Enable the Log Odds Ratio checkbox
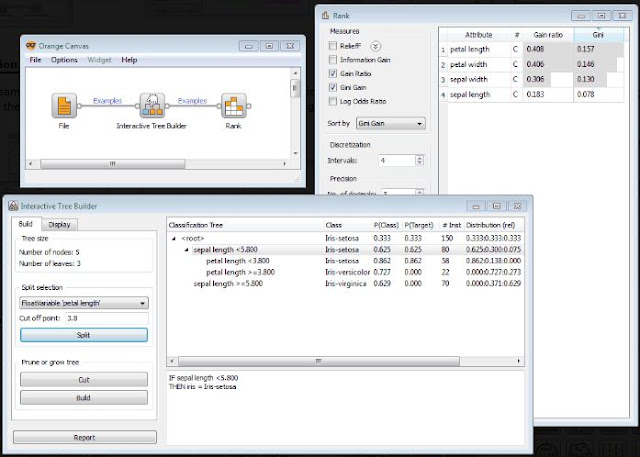 [333, 101]
